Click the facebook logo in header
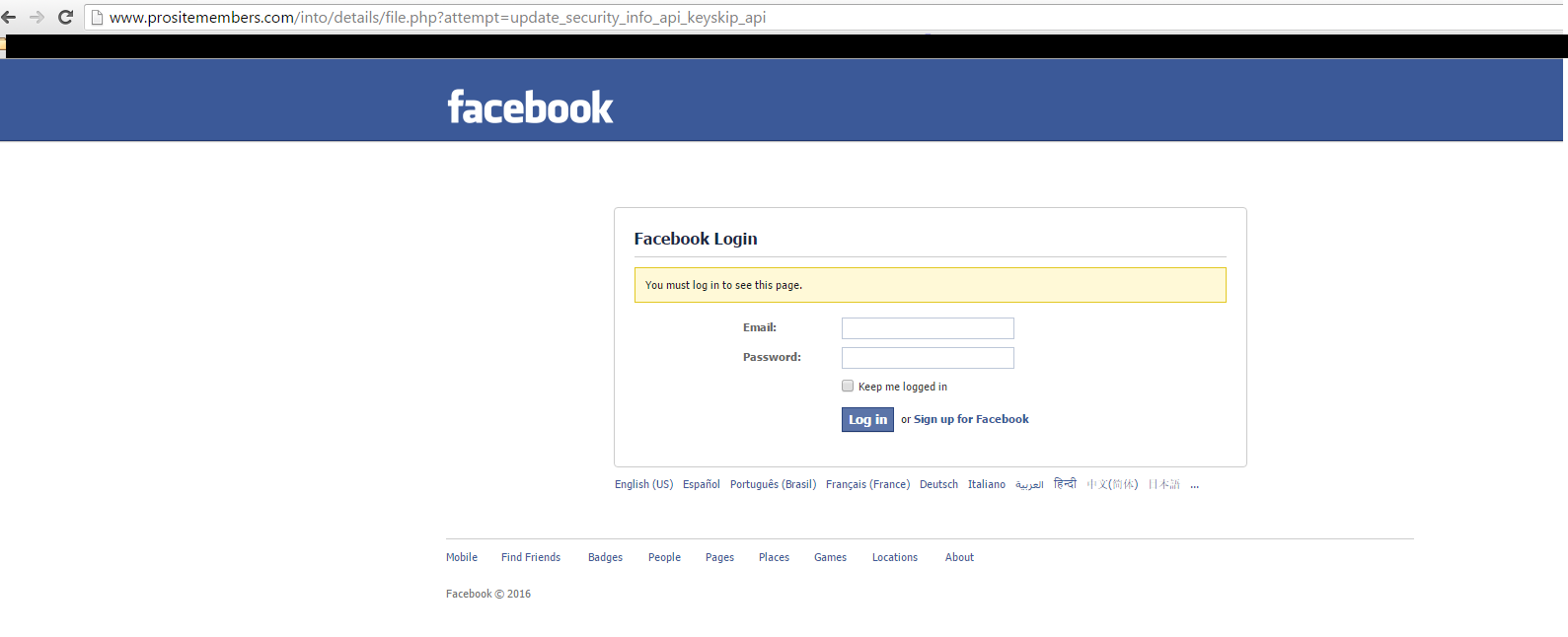The height and width of the screenshot is (637, 1568). click(x=531, y=106)
